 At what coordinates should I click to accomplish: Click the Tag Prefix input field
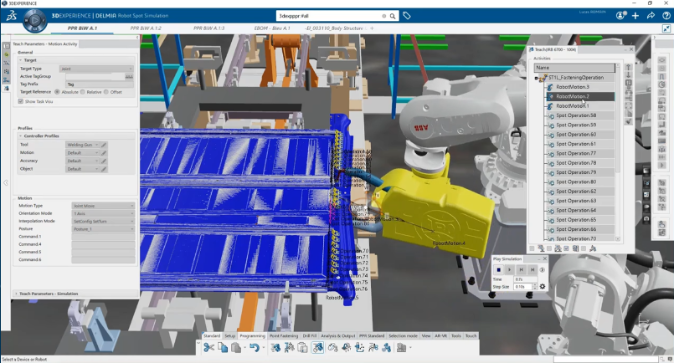click(100, 84)
